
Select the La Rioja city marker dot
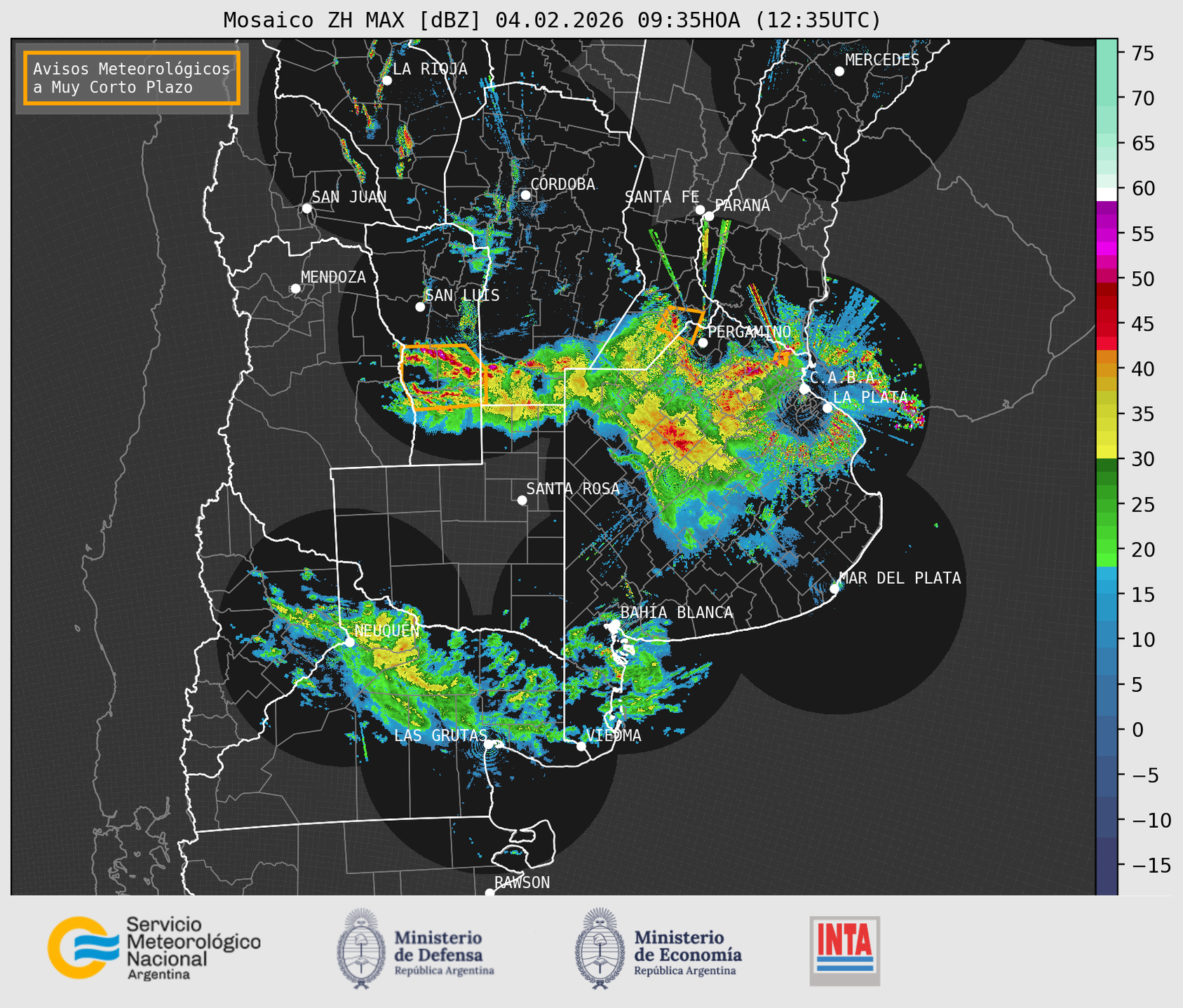386,81
